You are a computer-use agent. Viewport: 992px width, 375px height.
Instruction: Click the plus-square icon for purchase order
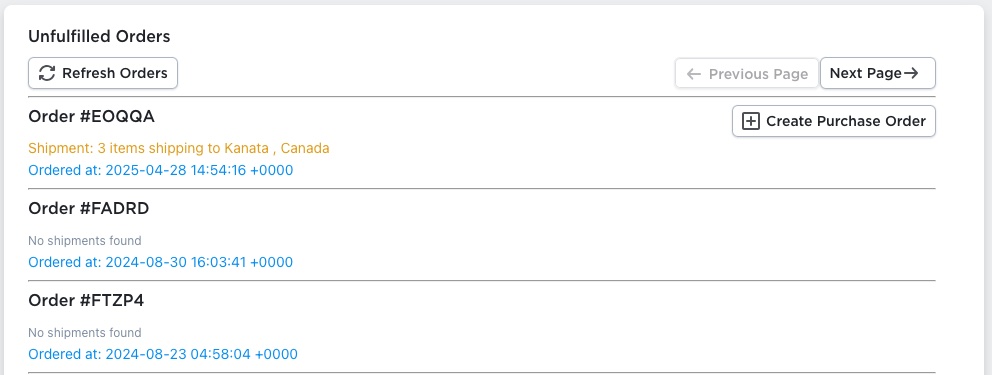(x=750, y=121)
